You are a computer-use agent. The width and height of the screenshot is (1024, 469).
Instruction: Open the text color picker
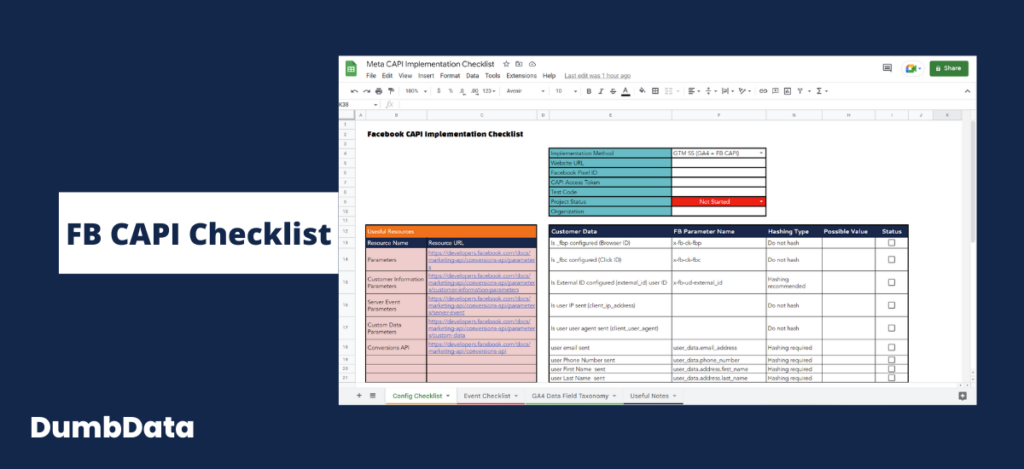pyautogui.click(x=626, y=91)
